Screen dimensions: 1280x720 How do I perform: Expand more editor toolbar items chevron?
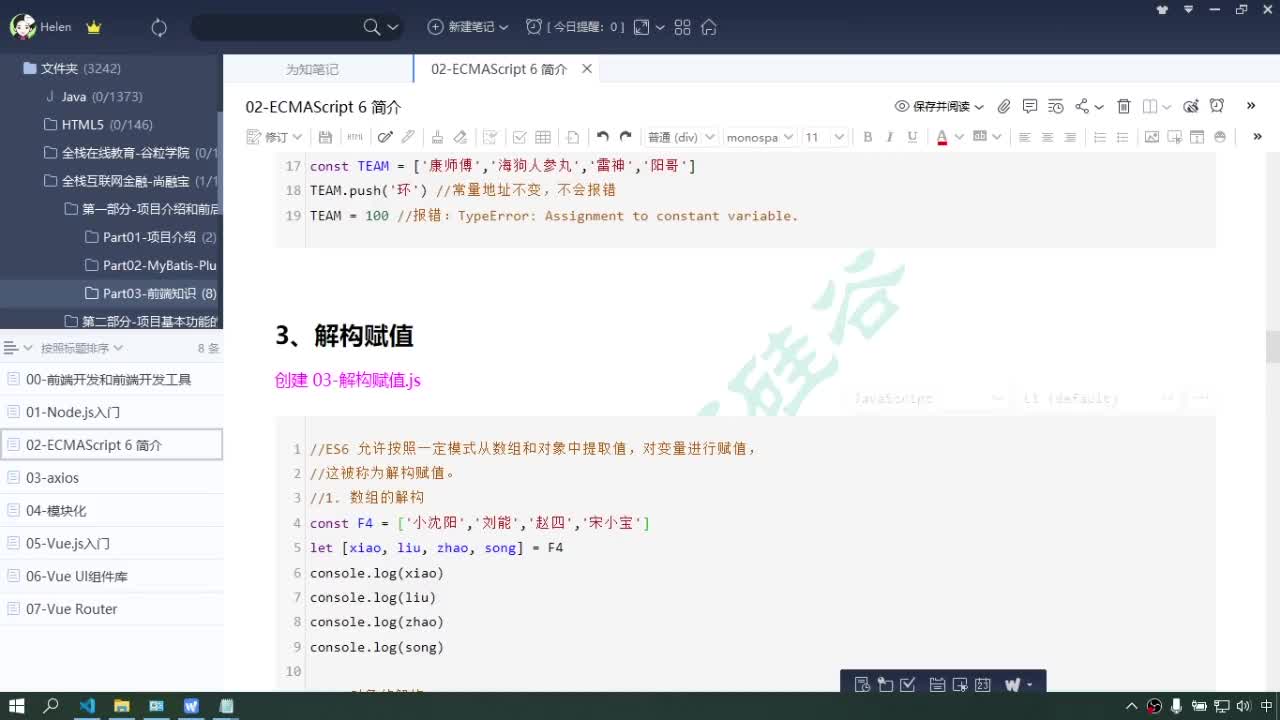1257,137
